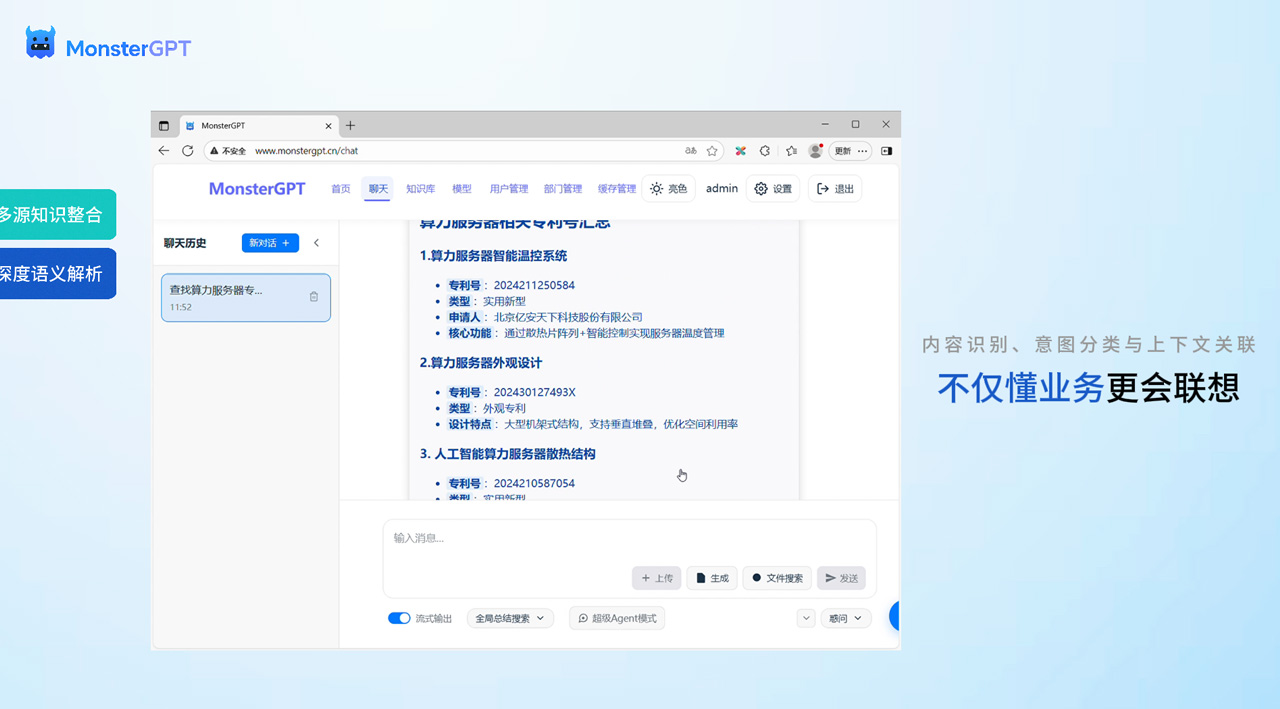Switch theme with the 亮色 toggle

tap(668, 189)
